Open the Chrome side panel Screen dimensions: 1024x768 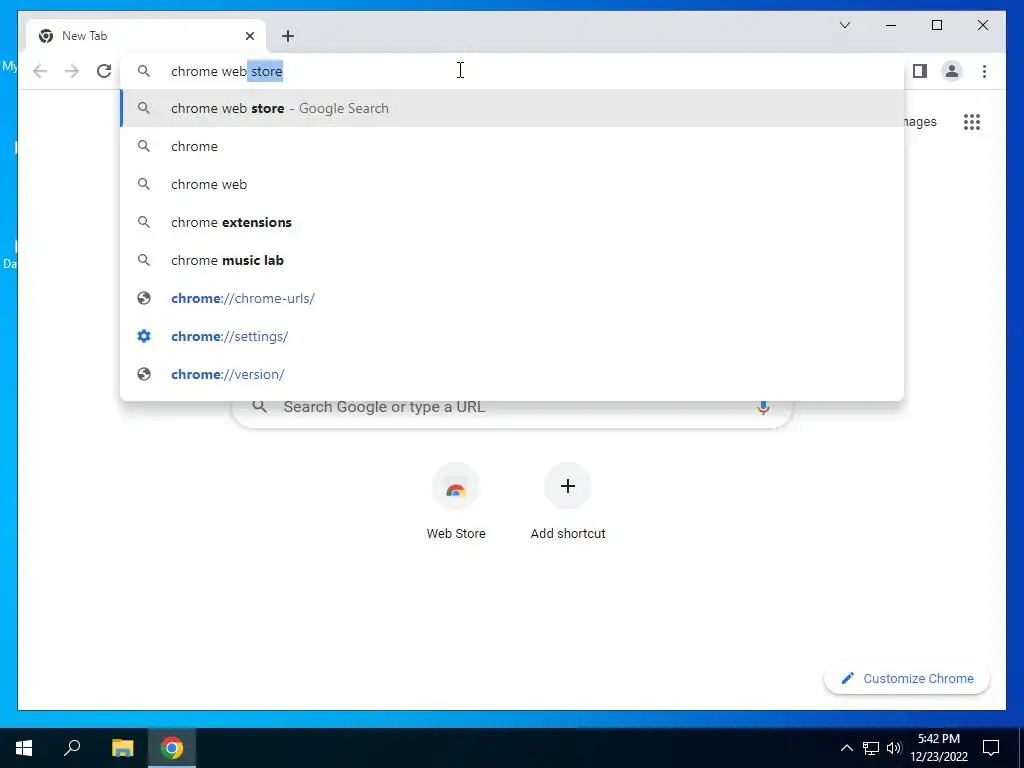(920, 71)
